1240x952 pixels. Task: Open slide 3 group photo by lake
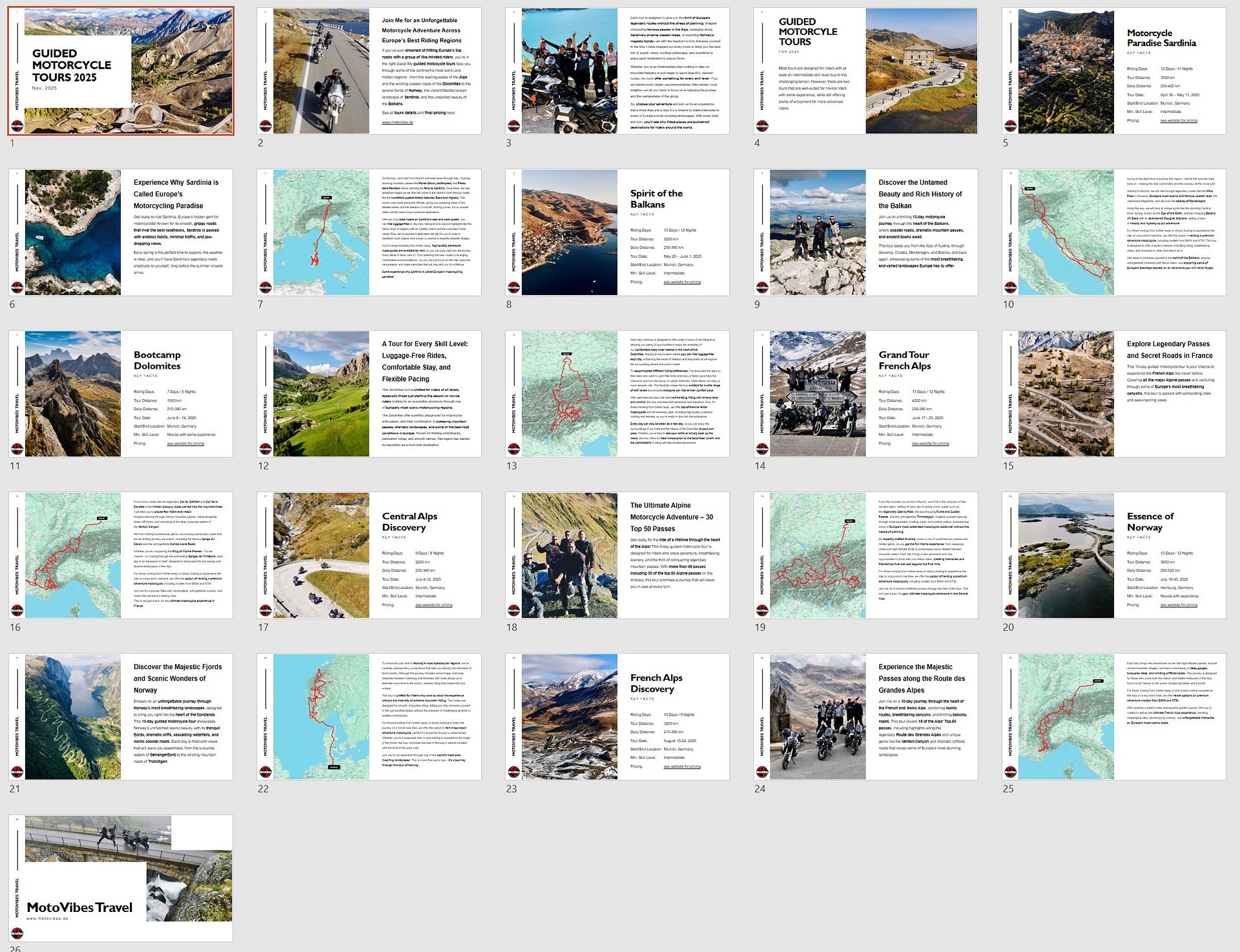coord(617,71)
